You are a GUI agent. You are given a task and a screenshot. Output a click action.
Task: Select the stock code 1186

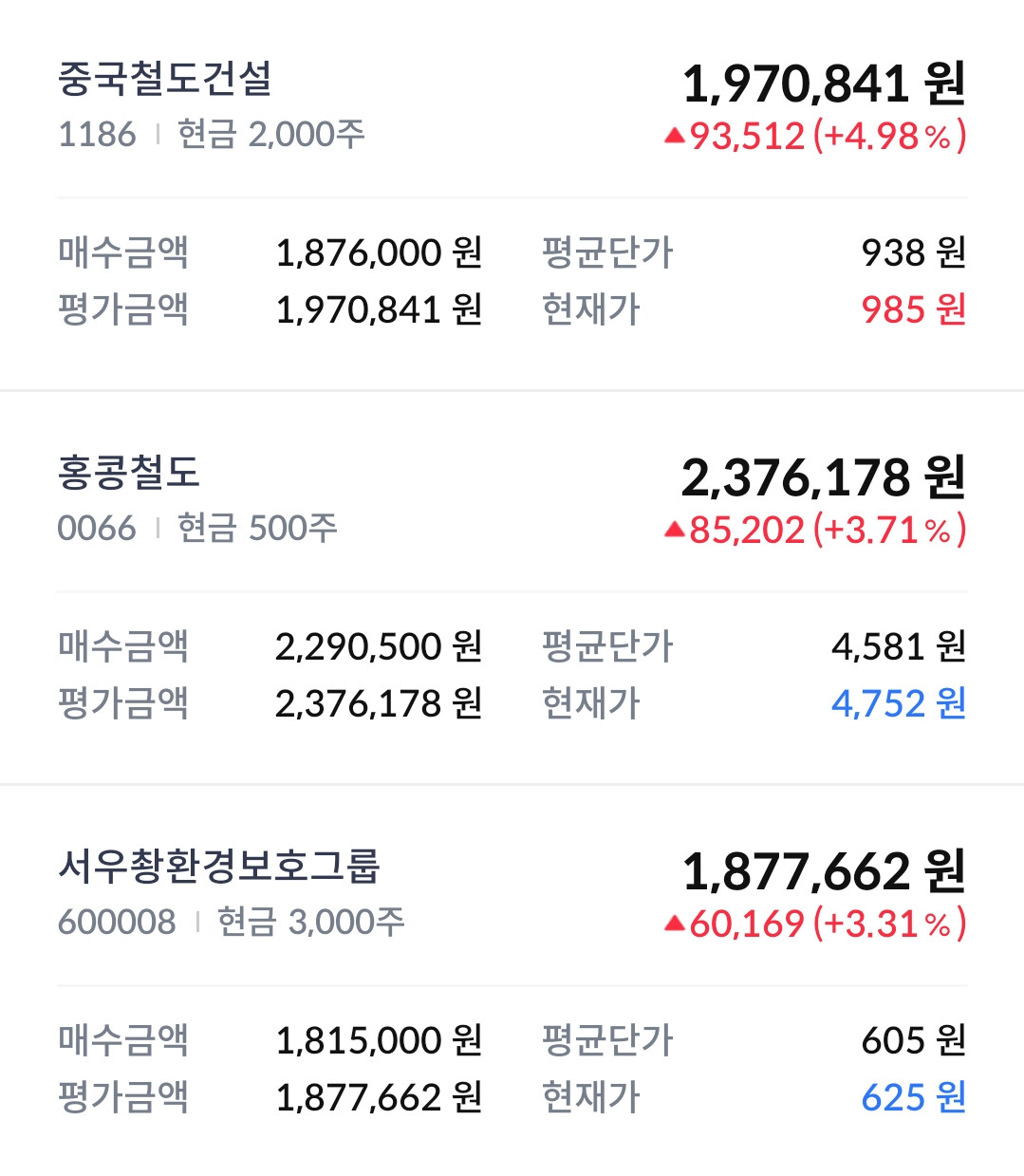tap(97, 135)
